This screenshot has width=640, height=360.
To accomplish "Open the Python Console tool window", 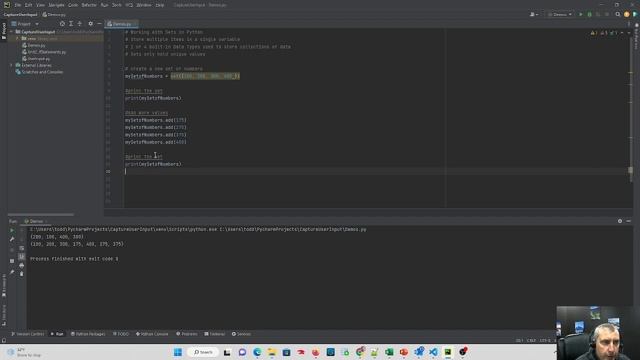I will [x=152, y=334].
